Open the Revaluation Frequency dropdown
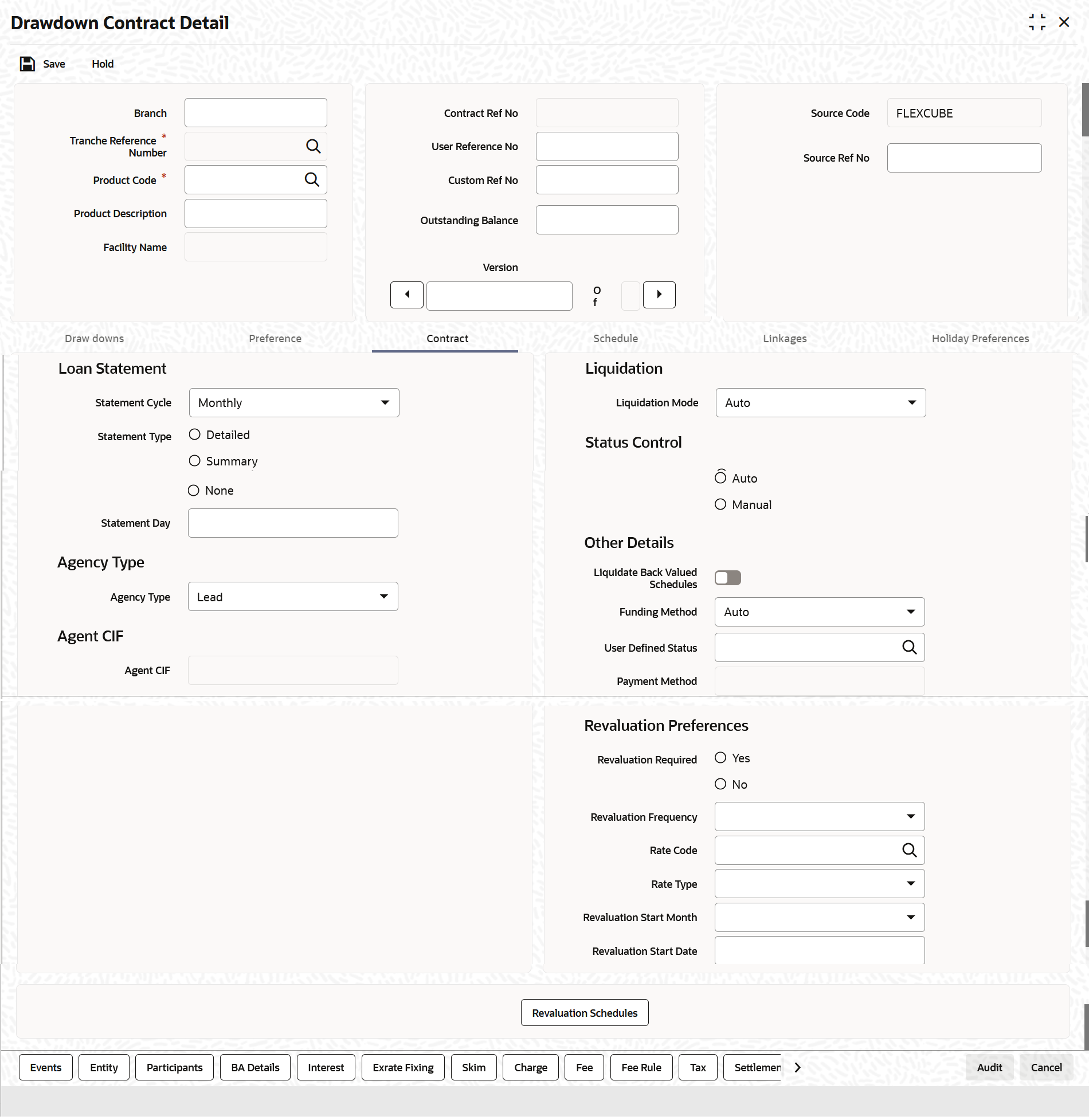 click(910, 816)
